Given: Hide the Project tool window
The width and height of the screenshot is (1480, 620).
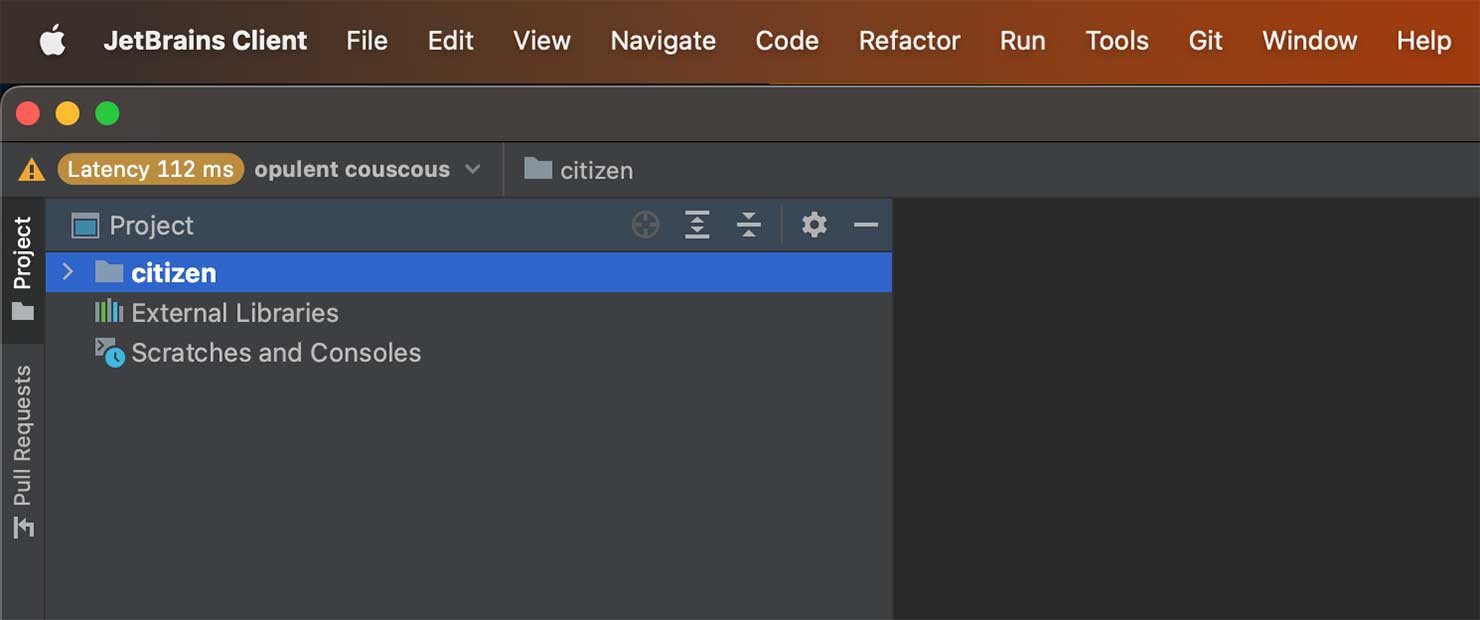Looking at the screenshot, I should coord(866,226).
